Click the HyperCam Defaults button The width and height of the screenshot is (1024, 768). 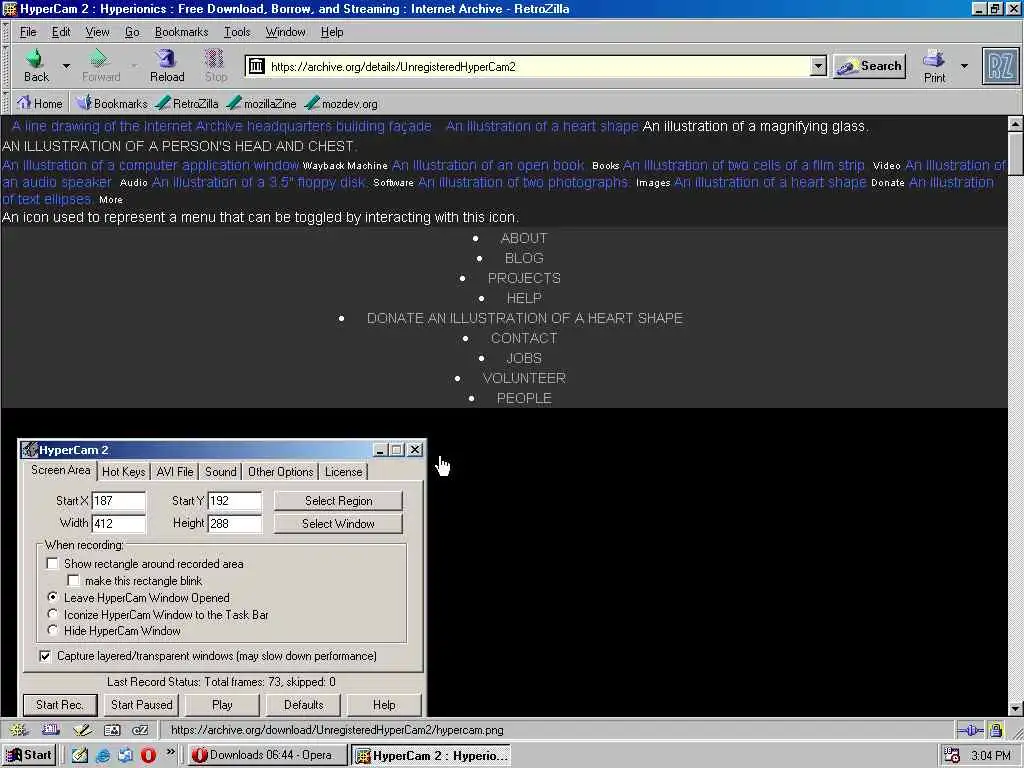coord(304,705)
